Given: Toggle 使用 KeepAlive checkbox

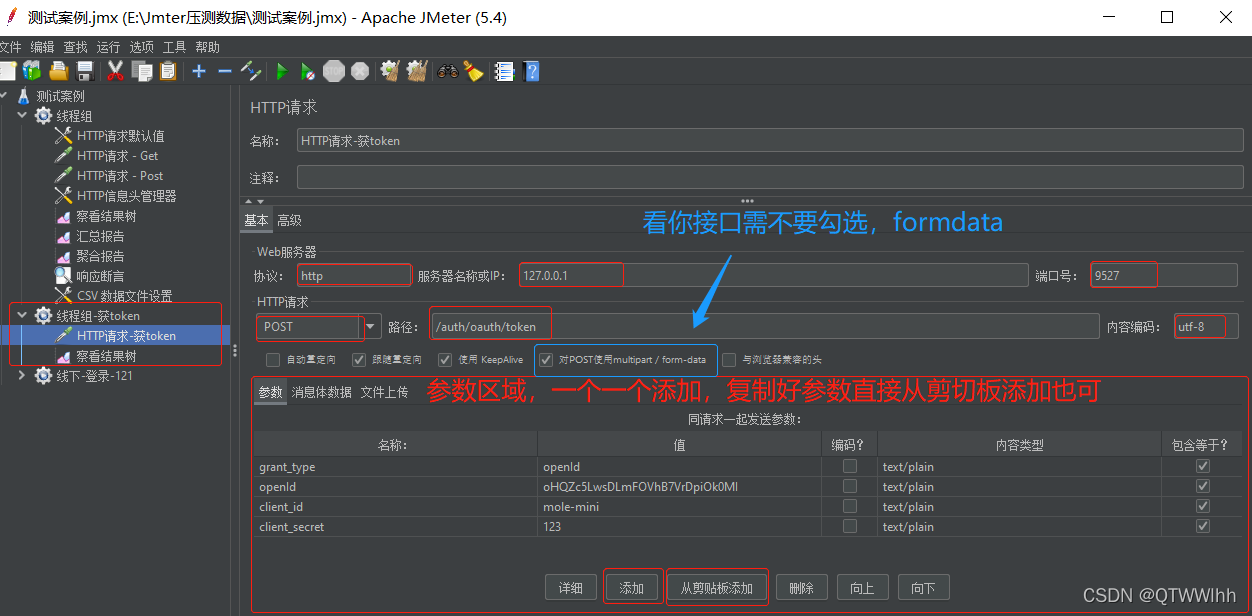Looking at the screenshot, I should tap(446, 359).
